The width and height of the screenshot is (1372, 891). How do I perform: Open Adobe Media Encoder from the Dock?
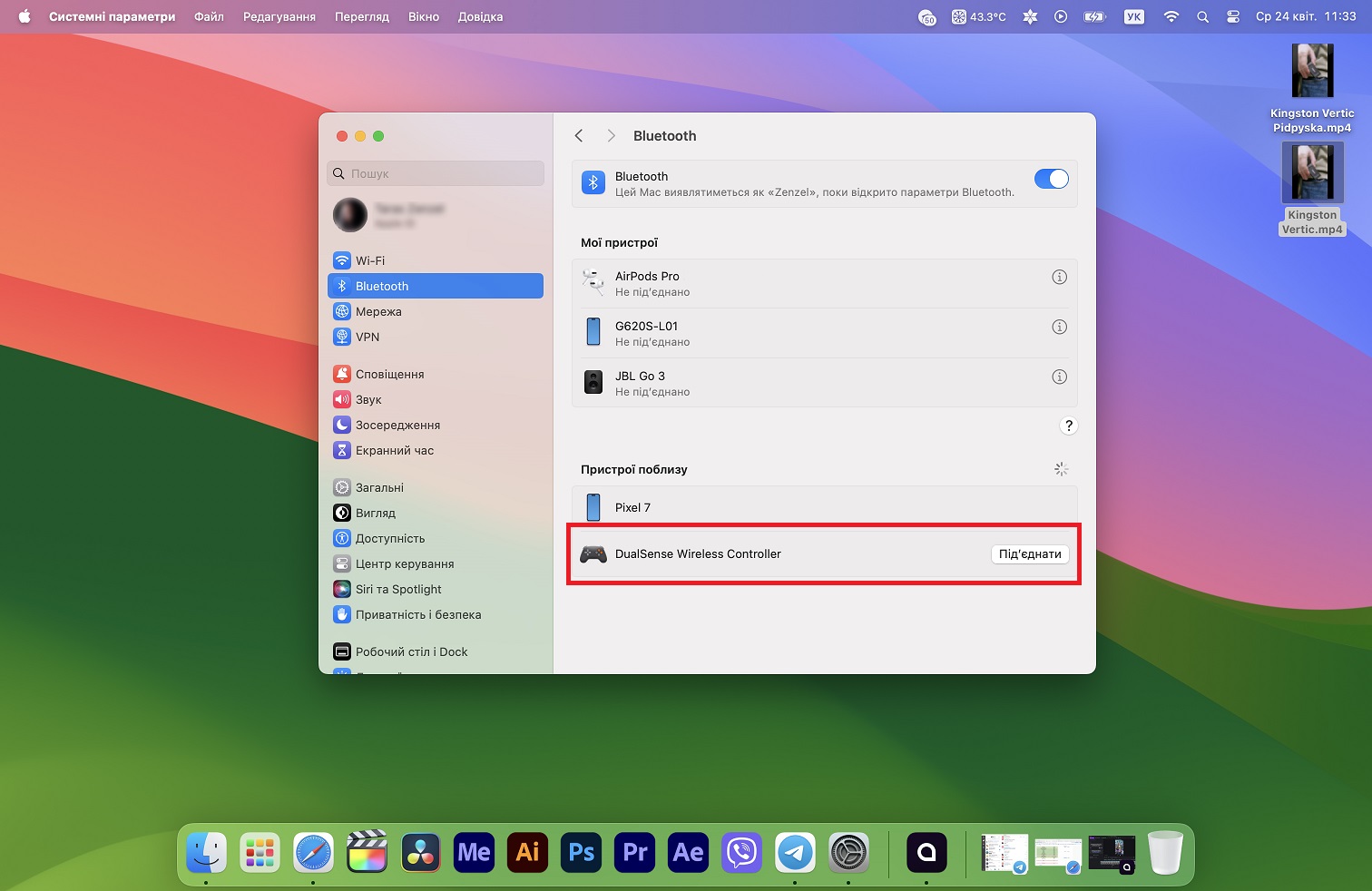coord(474,853)
